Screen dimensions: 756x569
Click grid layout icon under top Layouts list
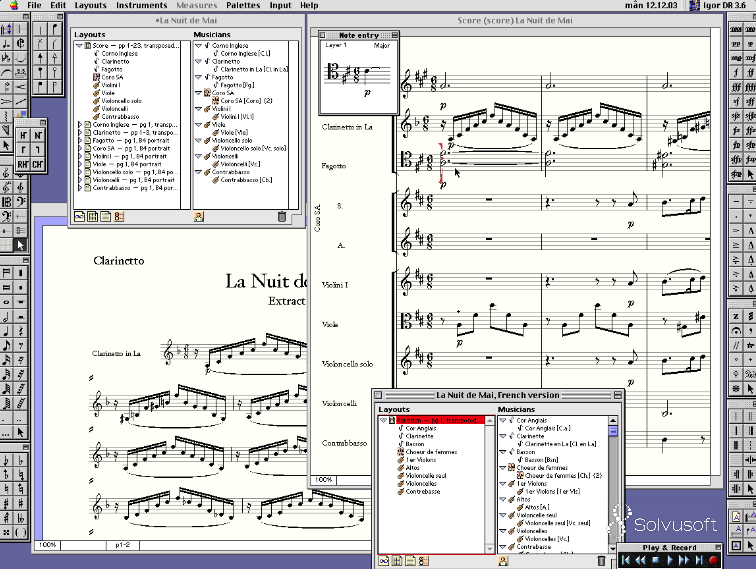pos(93,217)
